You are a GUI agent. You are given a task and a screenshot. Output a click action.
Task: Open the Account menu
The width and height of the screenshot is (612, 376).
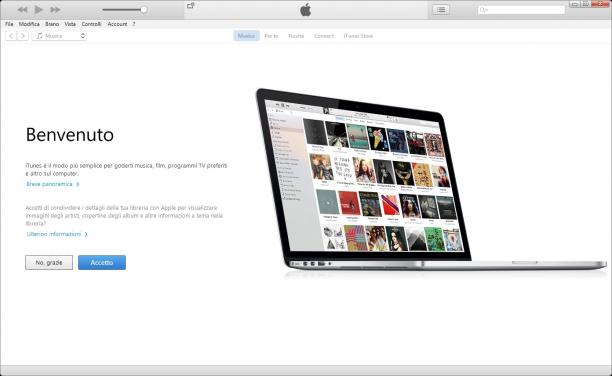click(x=117, y=24)
